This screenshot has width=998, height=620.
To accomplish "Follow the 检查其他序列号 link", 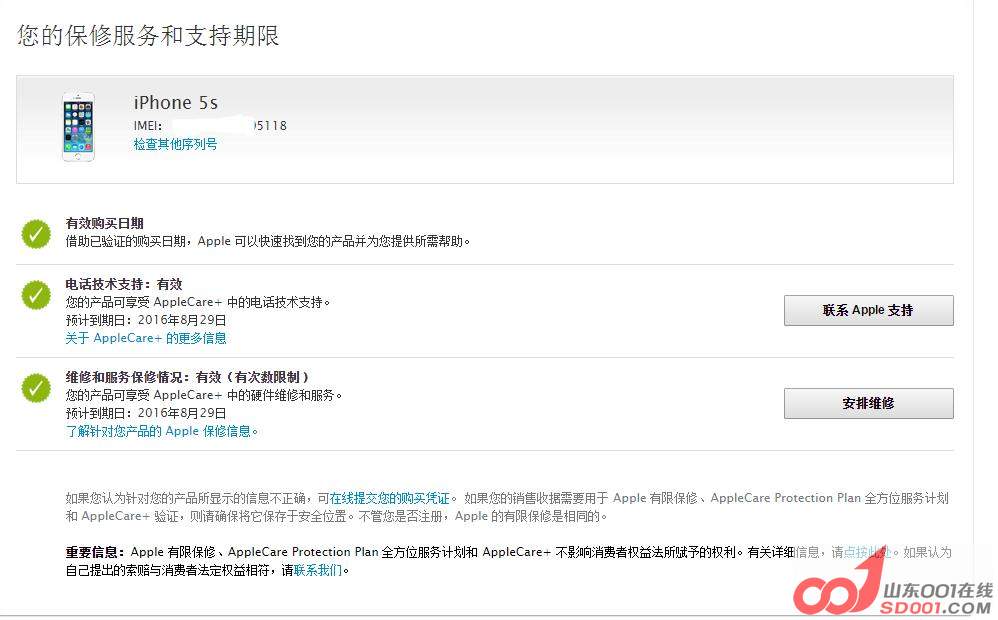I will click(x=175, y=144).
